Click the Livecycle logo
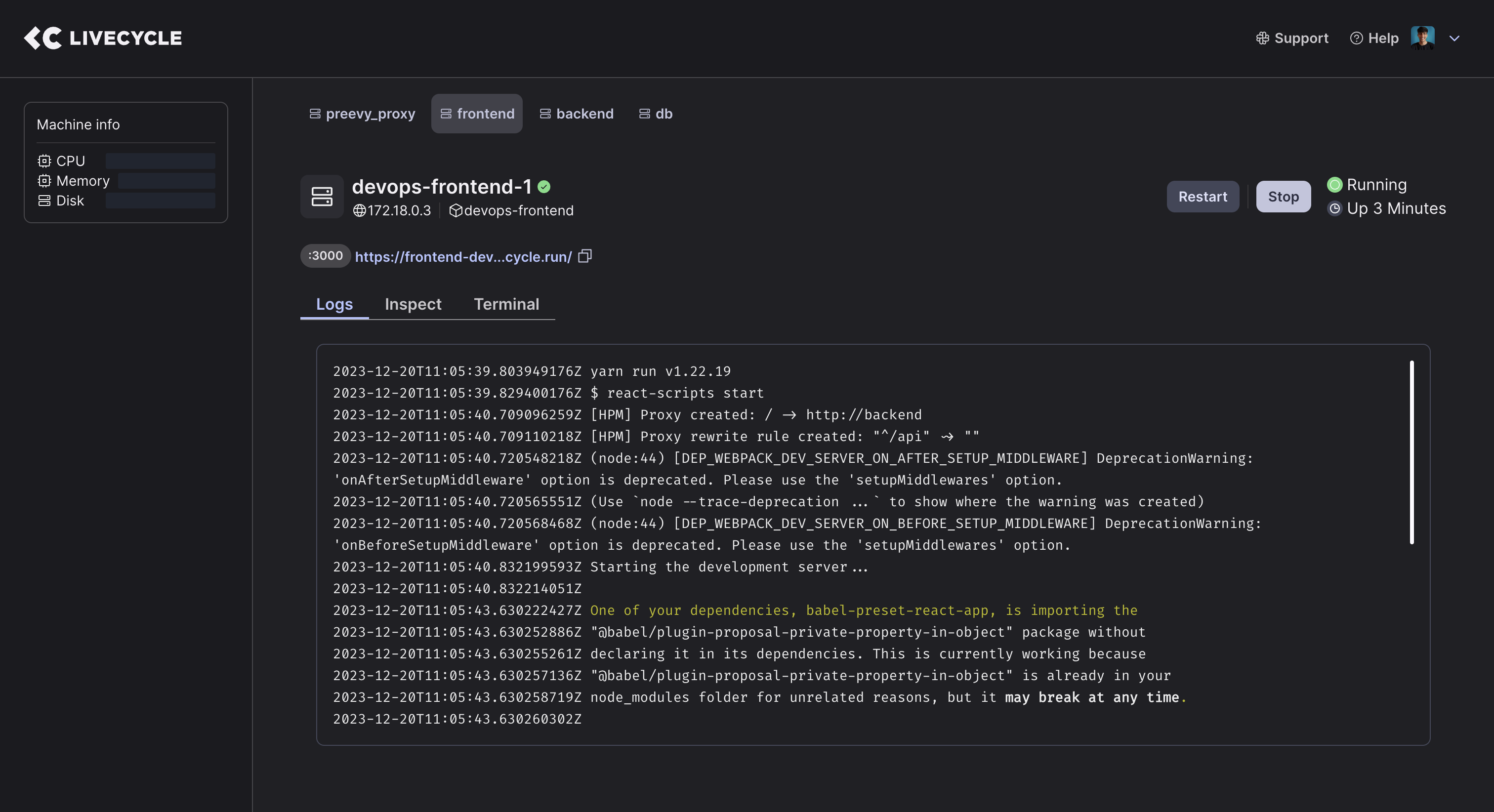The width and height of the screenshot is (1494, 812). pyautogui.click(x=103, y=39)
